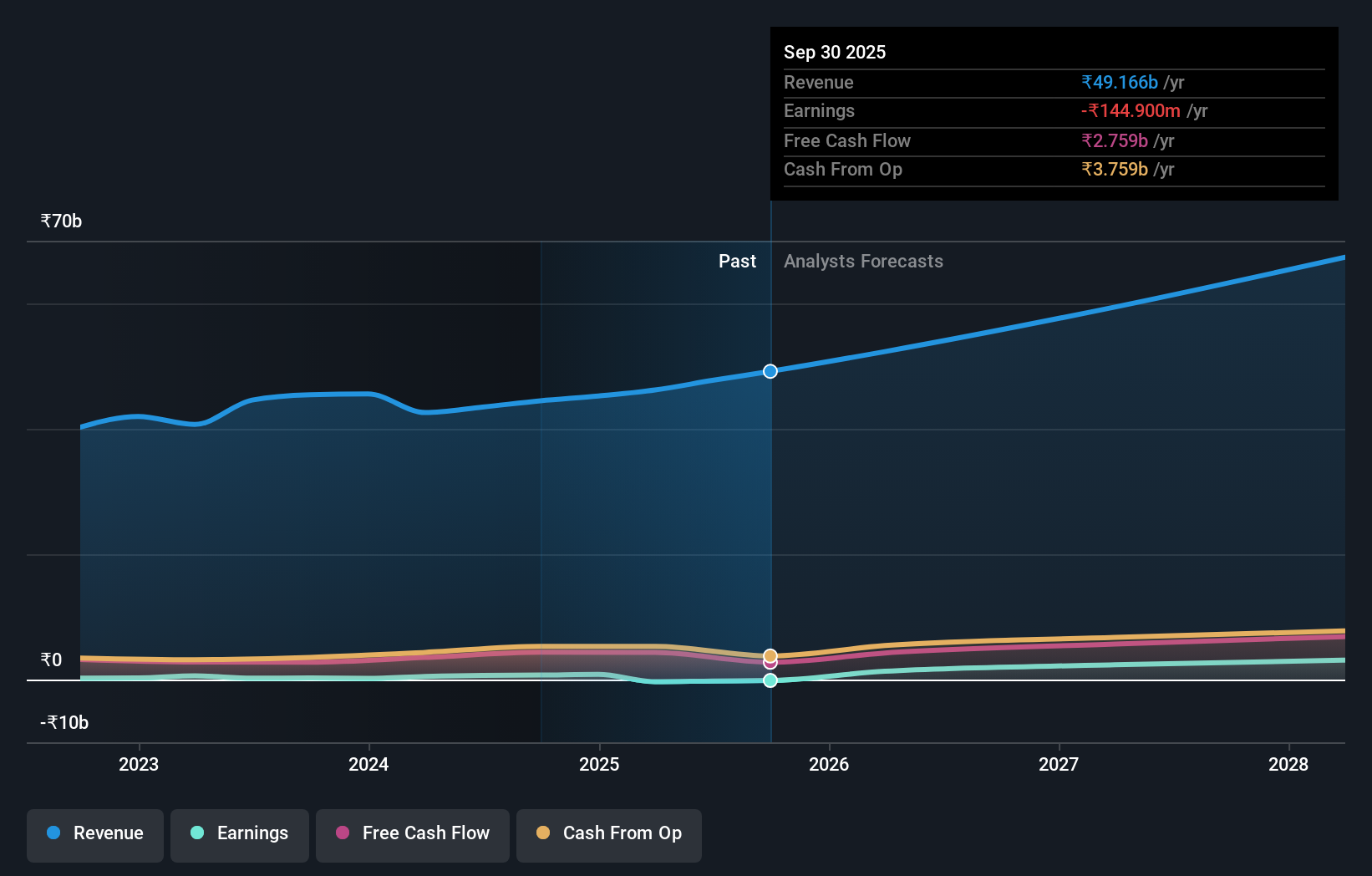Click the orange Cash From Op legend dot
1372x876 pixels.
coord(544,833)
